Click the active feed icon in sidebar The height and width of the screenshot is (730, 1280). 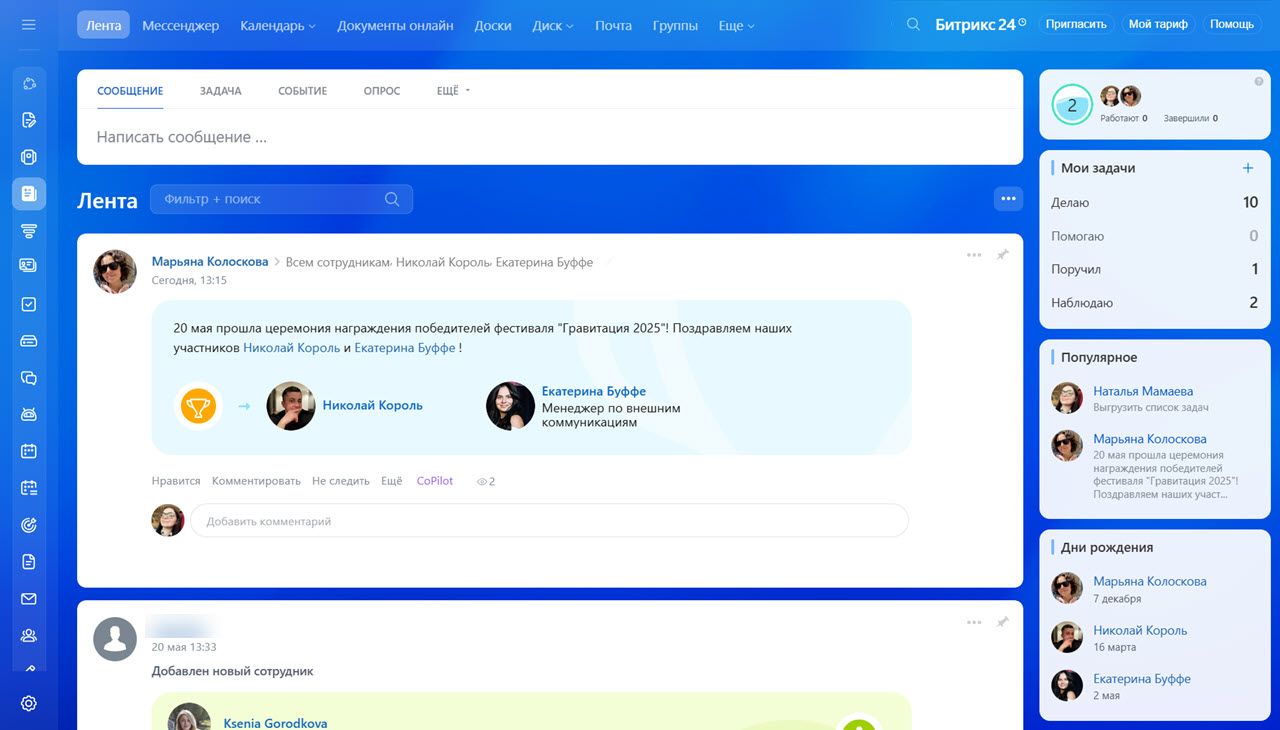29,193
